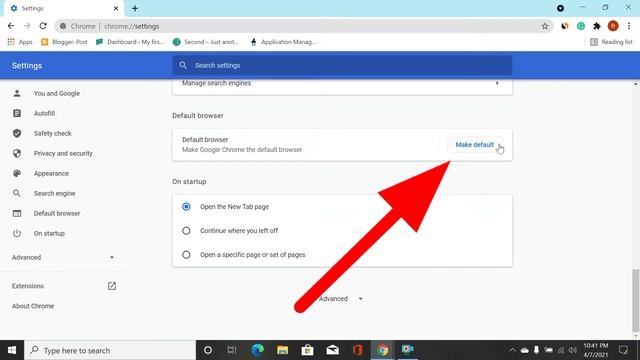
Task: Click the Make default button
Action: (x=474, y=145)
